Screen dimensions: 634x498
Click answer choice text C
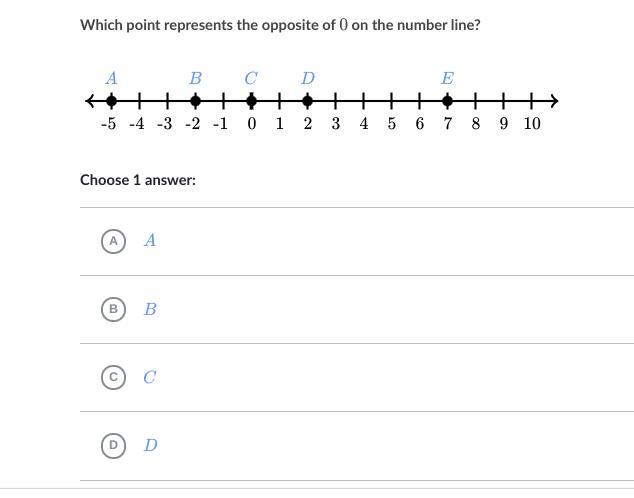pyautogui.click(x=150, y=377)
